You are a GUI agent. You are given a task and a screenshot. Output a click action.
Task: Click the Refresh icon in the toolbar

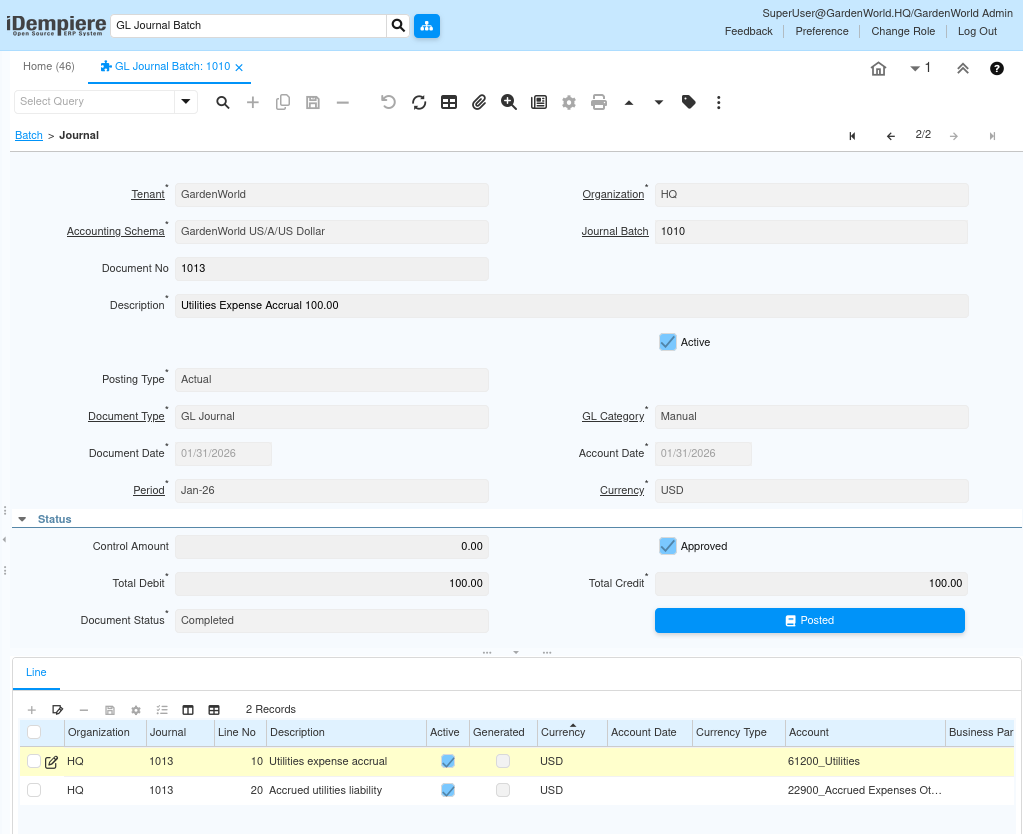[x=419, y=102]
